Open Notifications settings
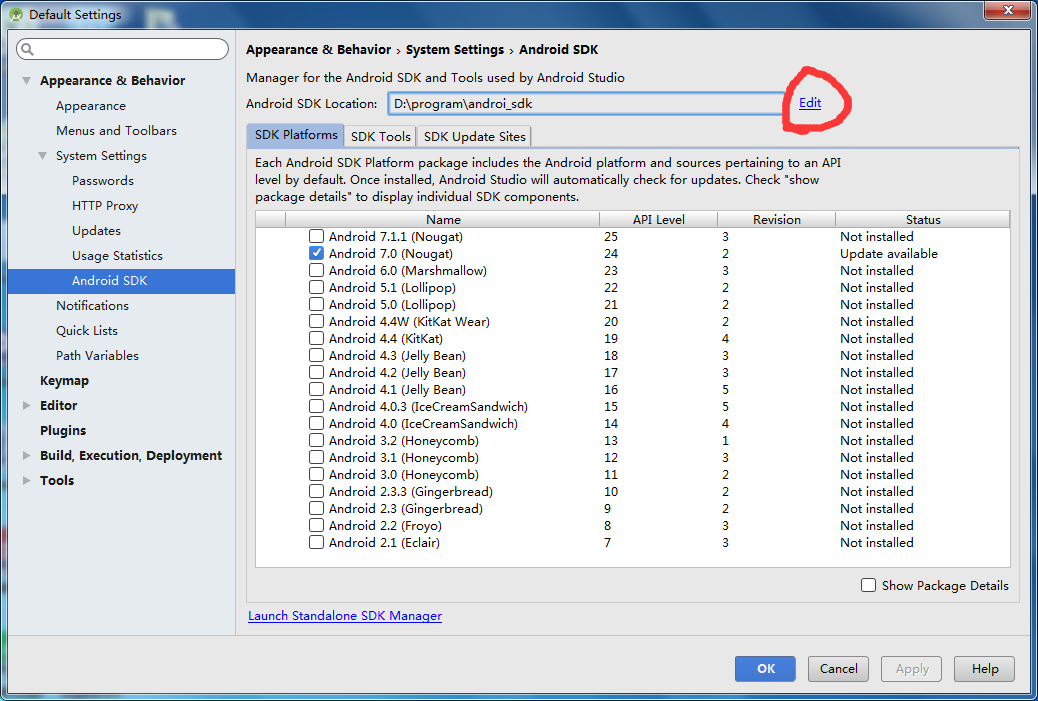 tap(92, 306)
